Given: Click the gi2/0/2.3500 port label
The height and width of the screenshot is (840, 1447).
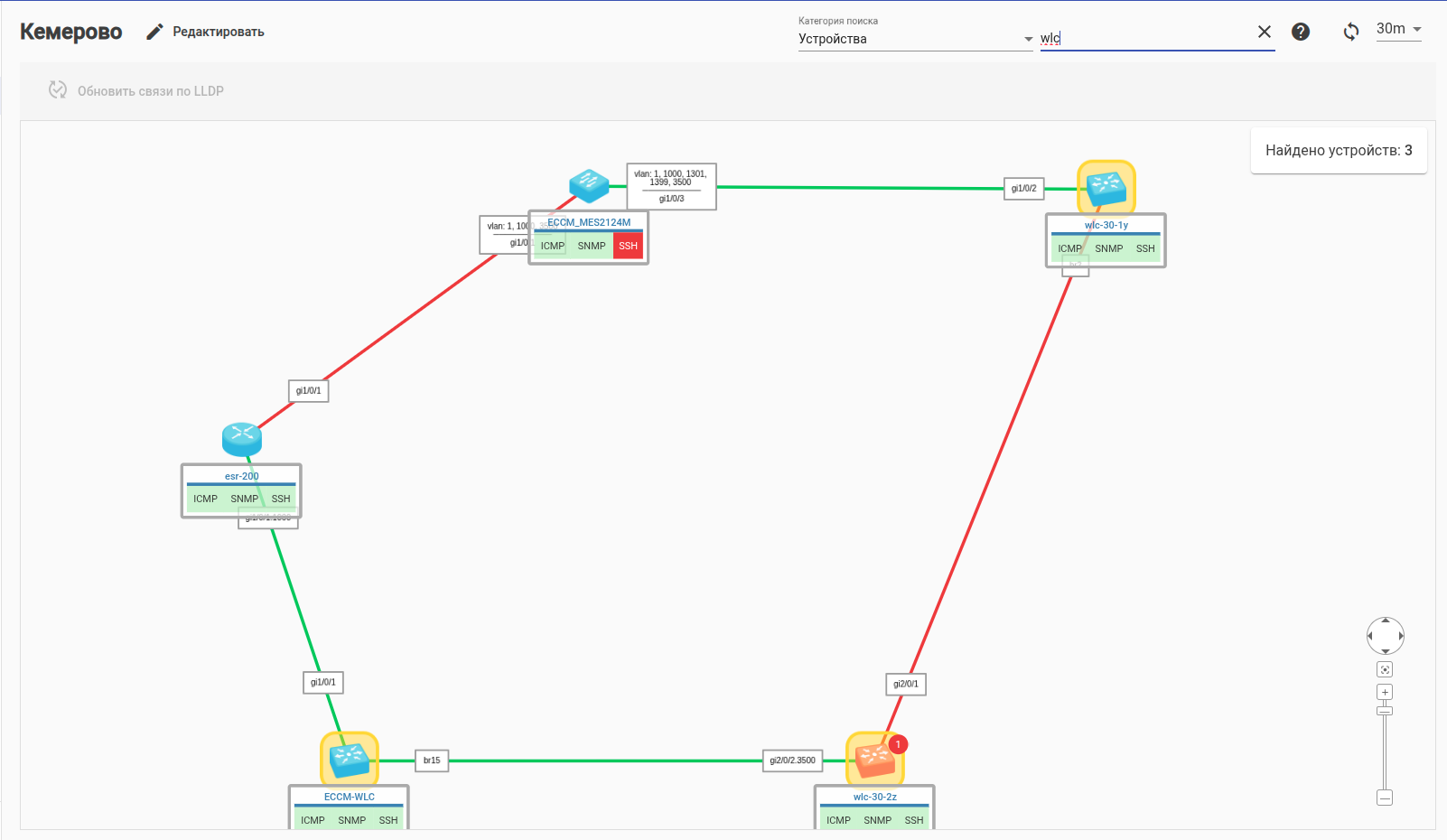Looking at the screenshot, I should (x=792, y=761).
